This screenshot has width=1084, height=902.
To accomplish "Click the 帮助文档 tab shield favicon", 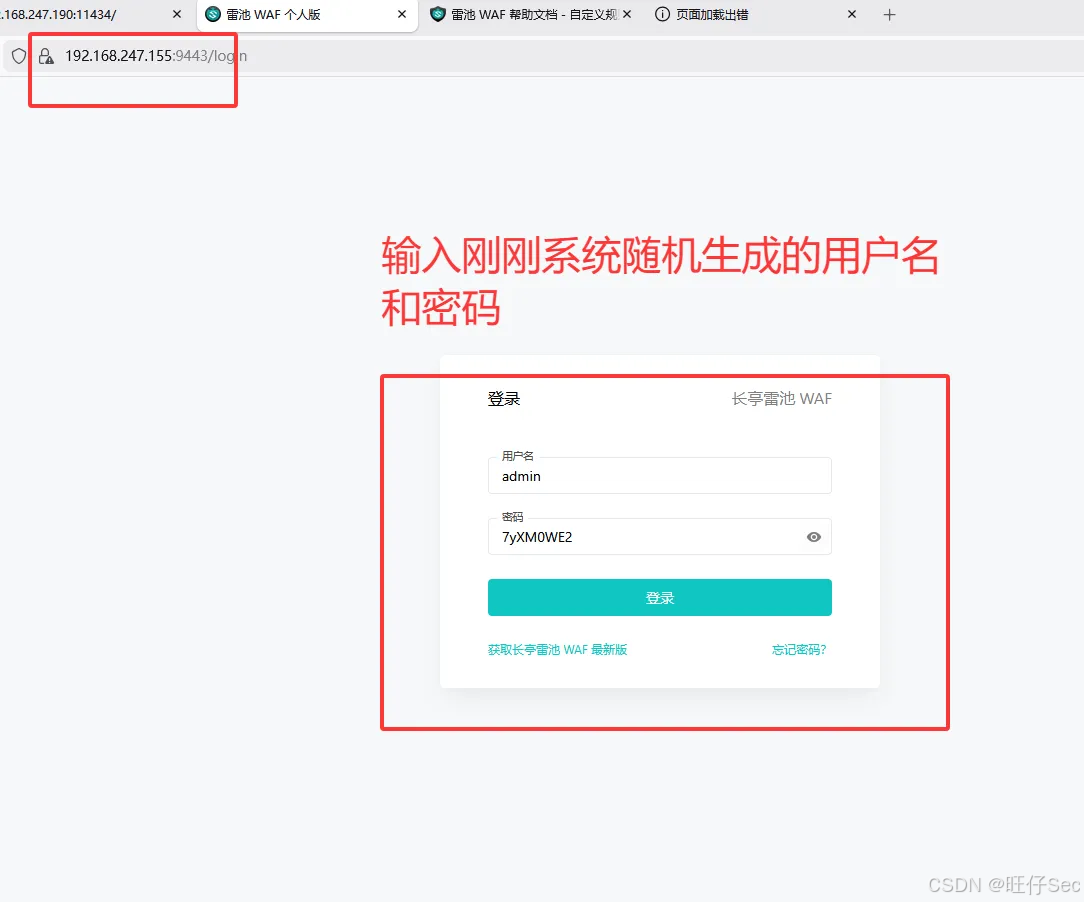I will tap(438, 15).
